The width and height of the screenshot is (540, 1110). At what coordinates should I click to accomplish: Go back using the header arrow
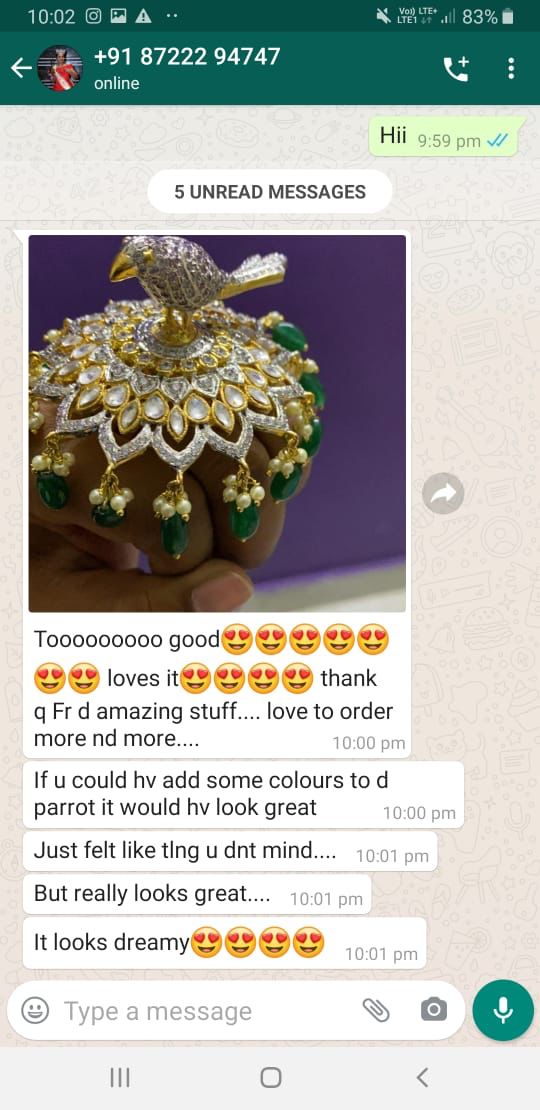coord(21,68)
